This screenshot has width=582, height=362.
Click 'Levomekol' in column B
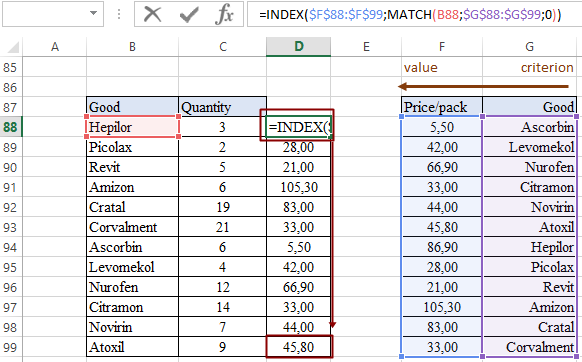(133, 267)
